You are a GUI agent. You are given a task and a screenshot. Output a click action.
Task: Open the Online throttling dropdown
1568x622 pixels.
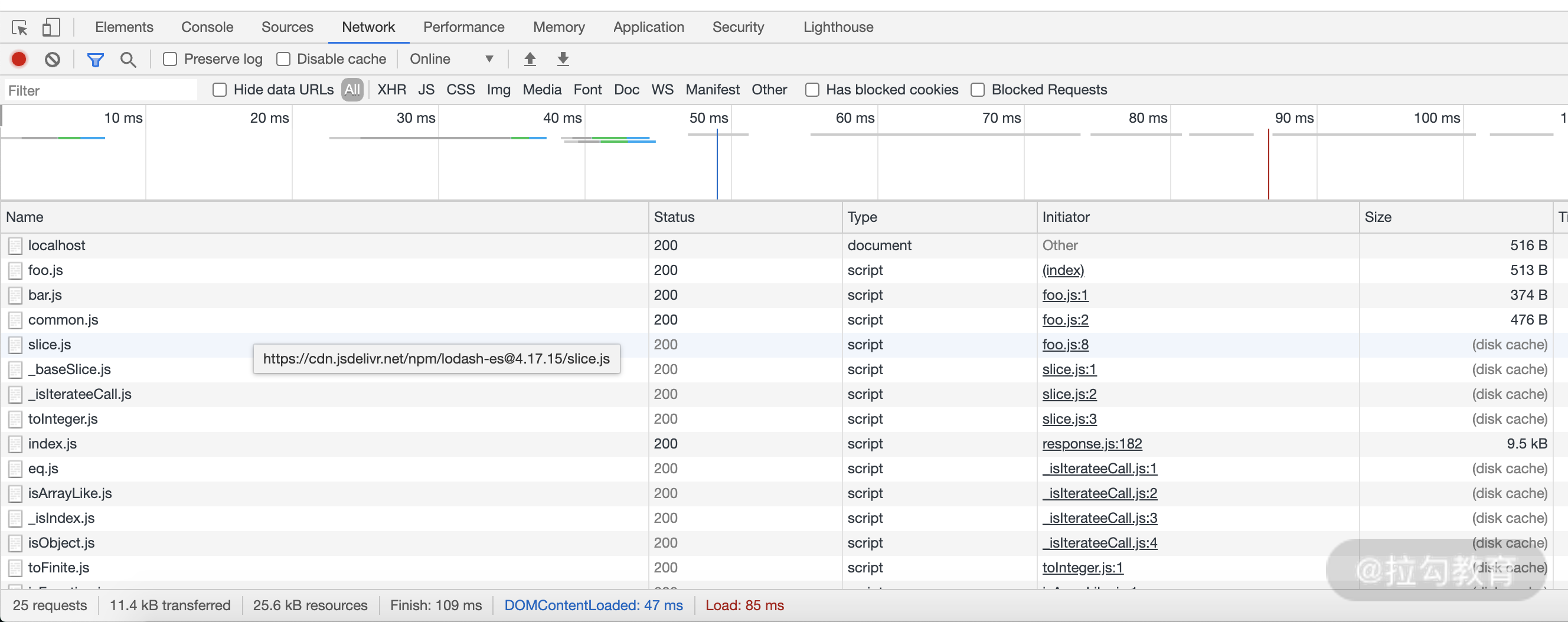click(451, 59)
